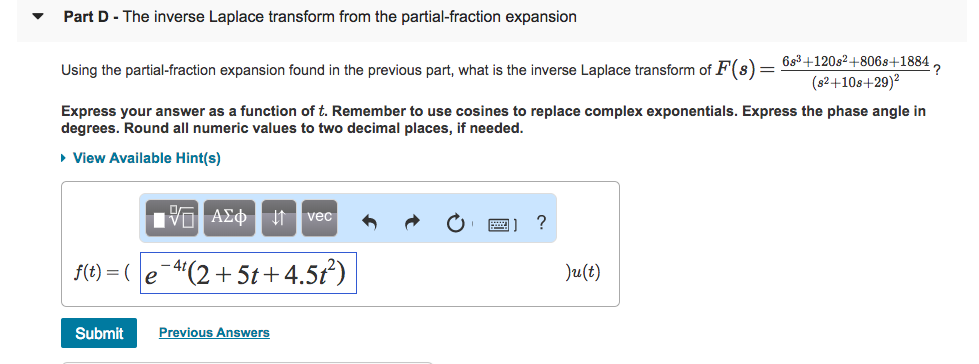Viewport: 979px width, 364px height.
Task: Open the Greek symbols ΑΣΦ palette
Action: click(229, 218)
